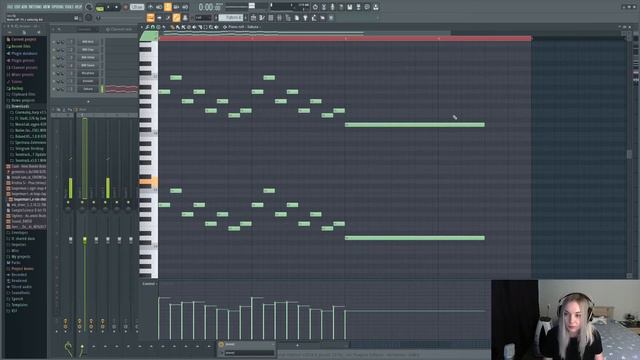Image resolution: width=640 pixels, height=360 pixels.
Task: Open the PATTERNS menu
Action: 35,7
